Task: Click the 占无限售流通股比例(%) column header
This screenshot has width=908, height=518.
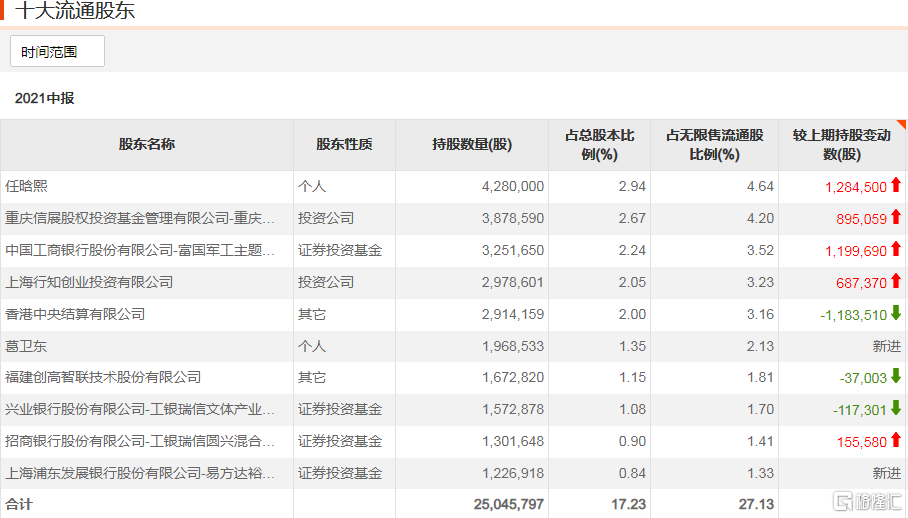Action: tap(715, 145)
